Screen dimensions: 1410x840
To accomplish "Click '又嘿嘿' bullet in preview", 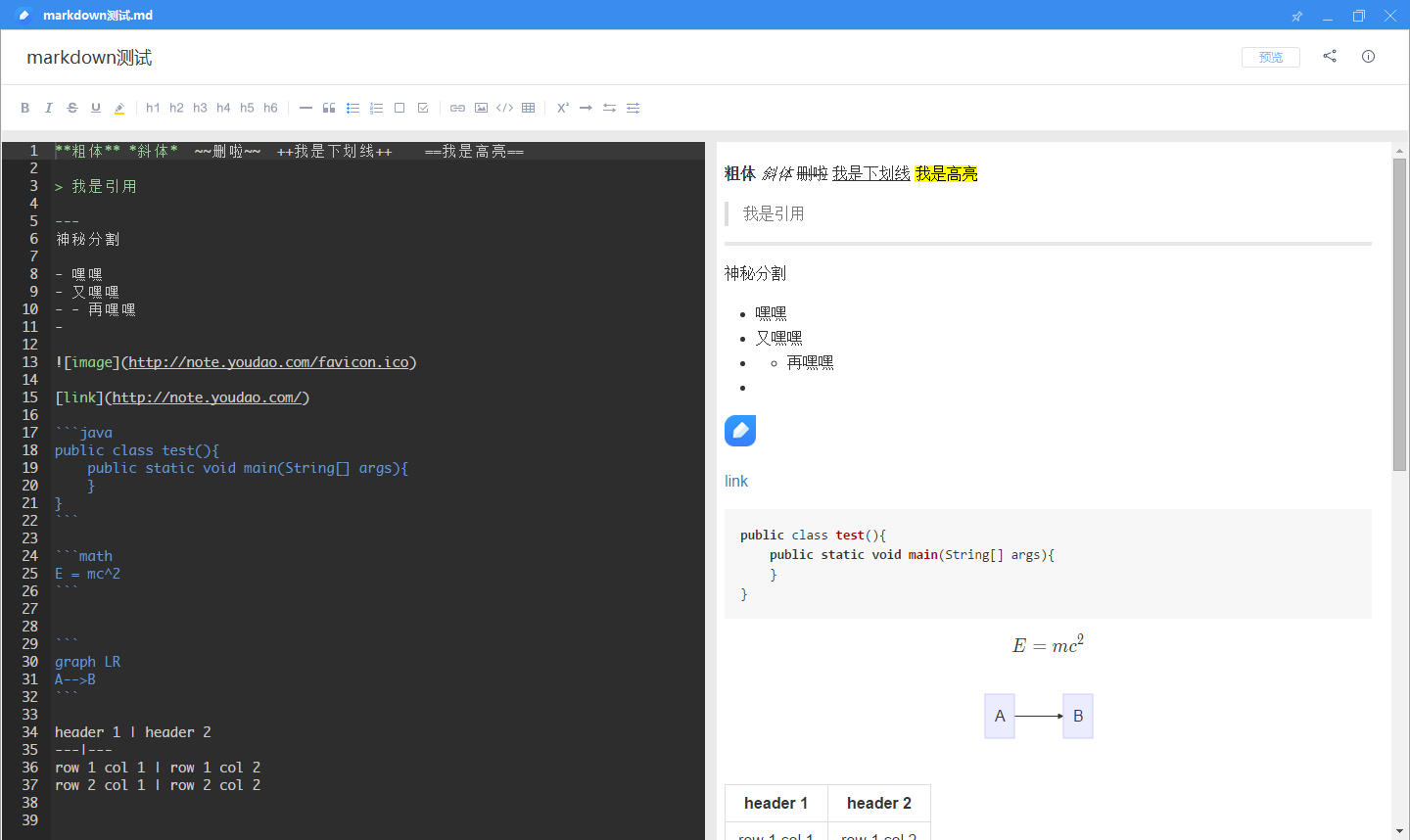I will tap(779, 338).
